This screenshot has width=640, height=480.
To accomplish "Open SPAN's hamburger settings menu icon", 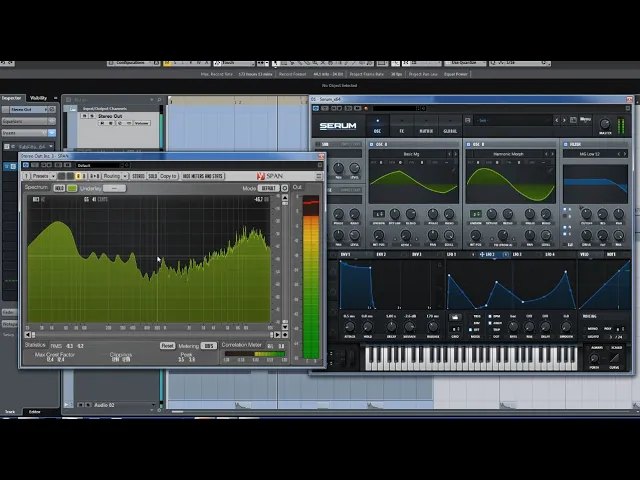I will tap(319, 176).
